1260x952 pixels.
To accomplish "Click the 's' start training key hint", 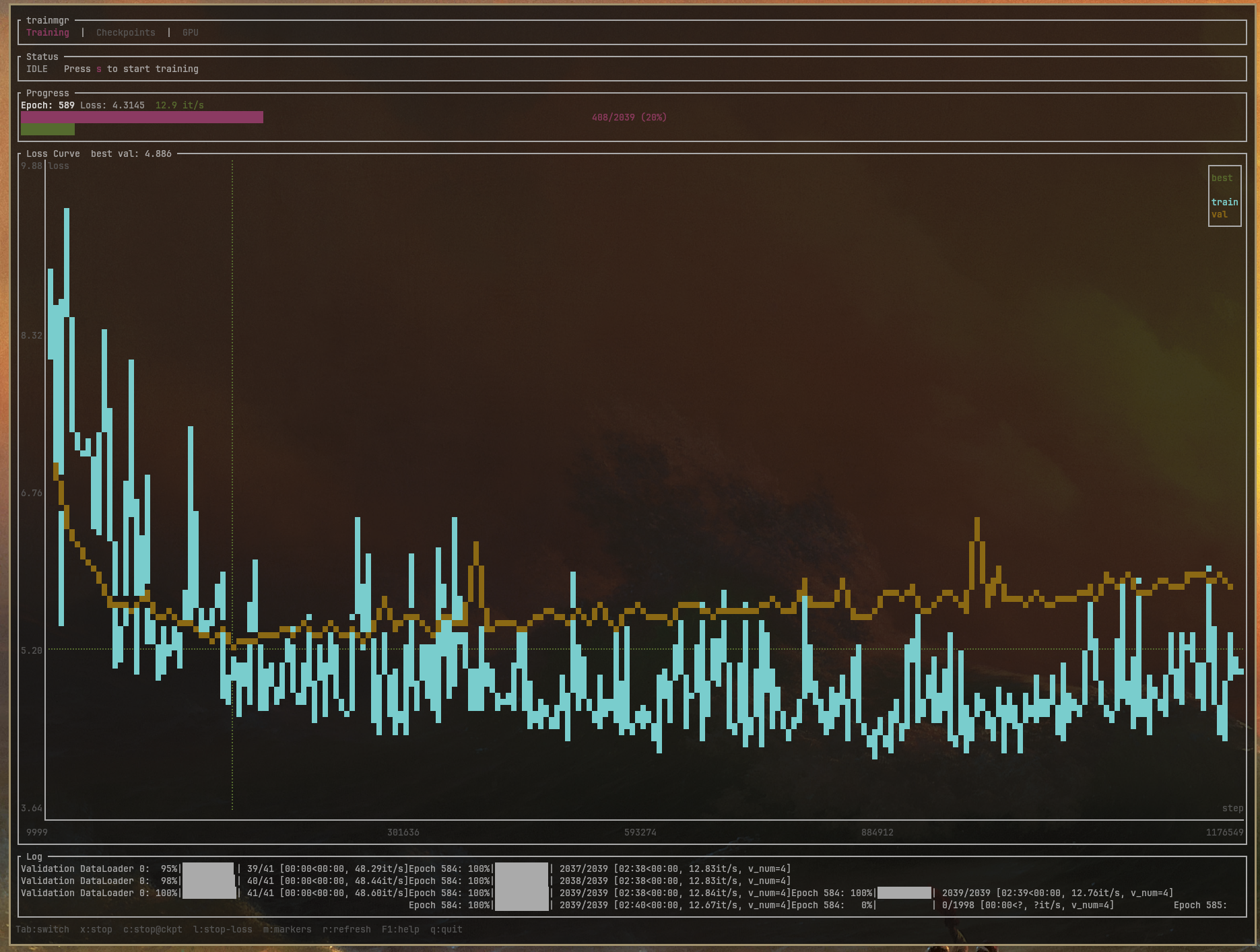I will click(99, 69).
